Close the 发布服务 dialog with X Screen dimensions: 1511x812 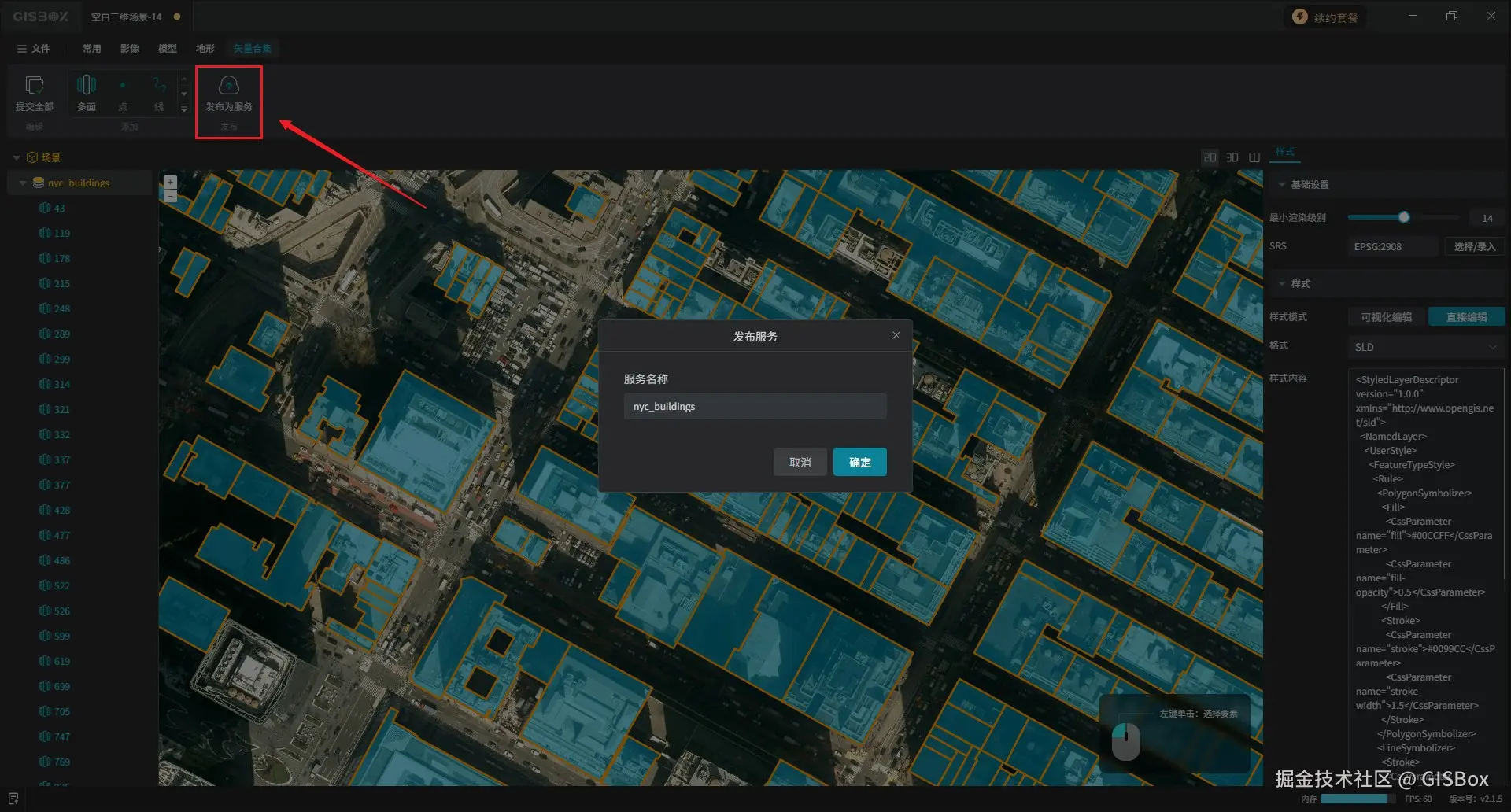coord(896,335)
